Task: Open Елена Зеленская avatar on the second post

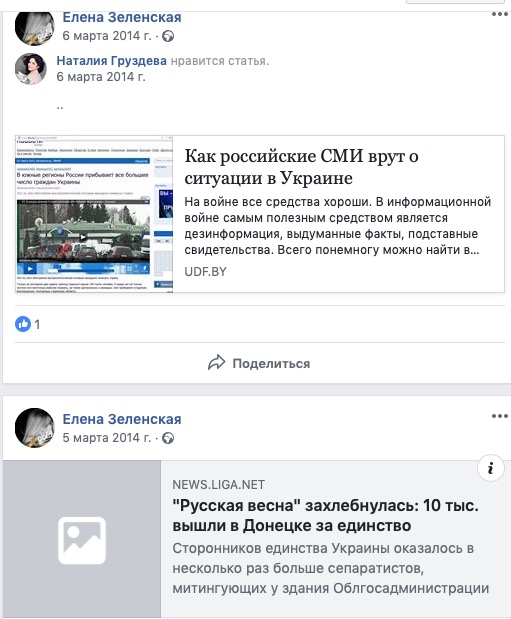Action: click(35, 428)
